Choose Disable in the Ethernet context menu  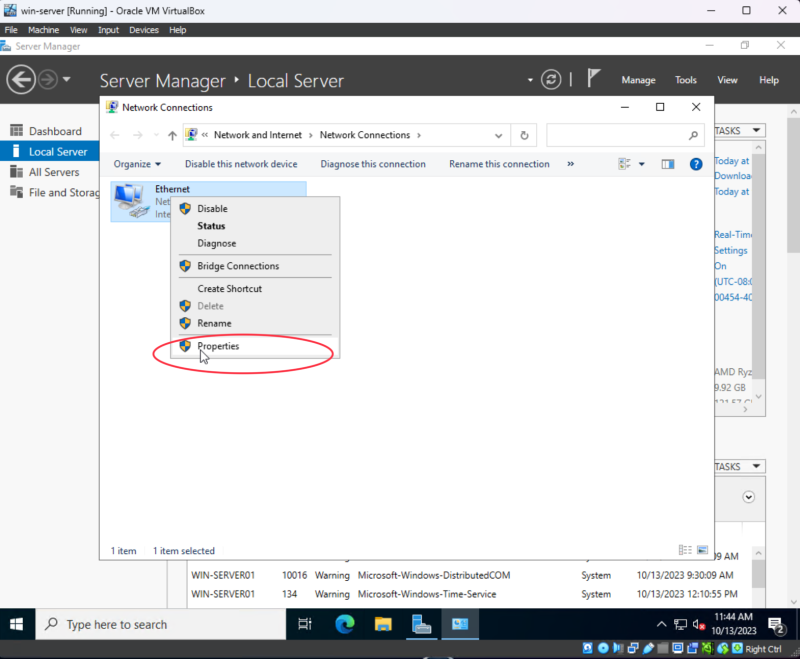click(212, 209)
